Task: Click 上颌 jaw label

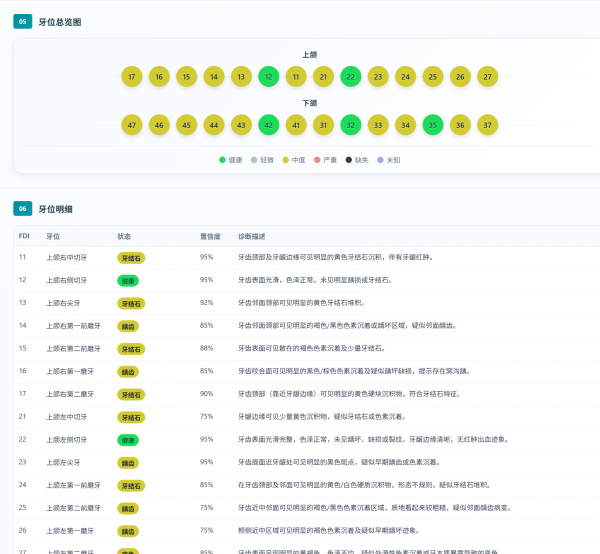Action: pos(310,55)
